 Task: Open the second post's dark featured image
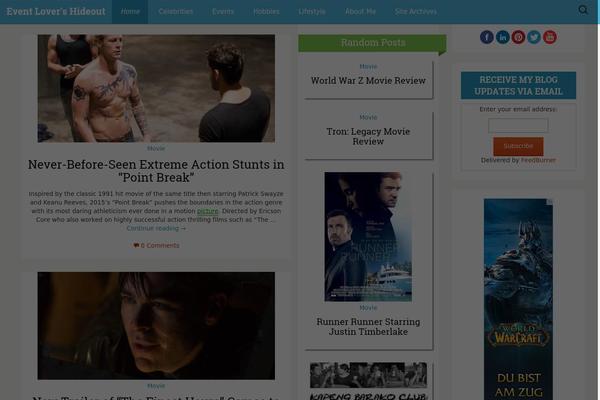[156, 326]
